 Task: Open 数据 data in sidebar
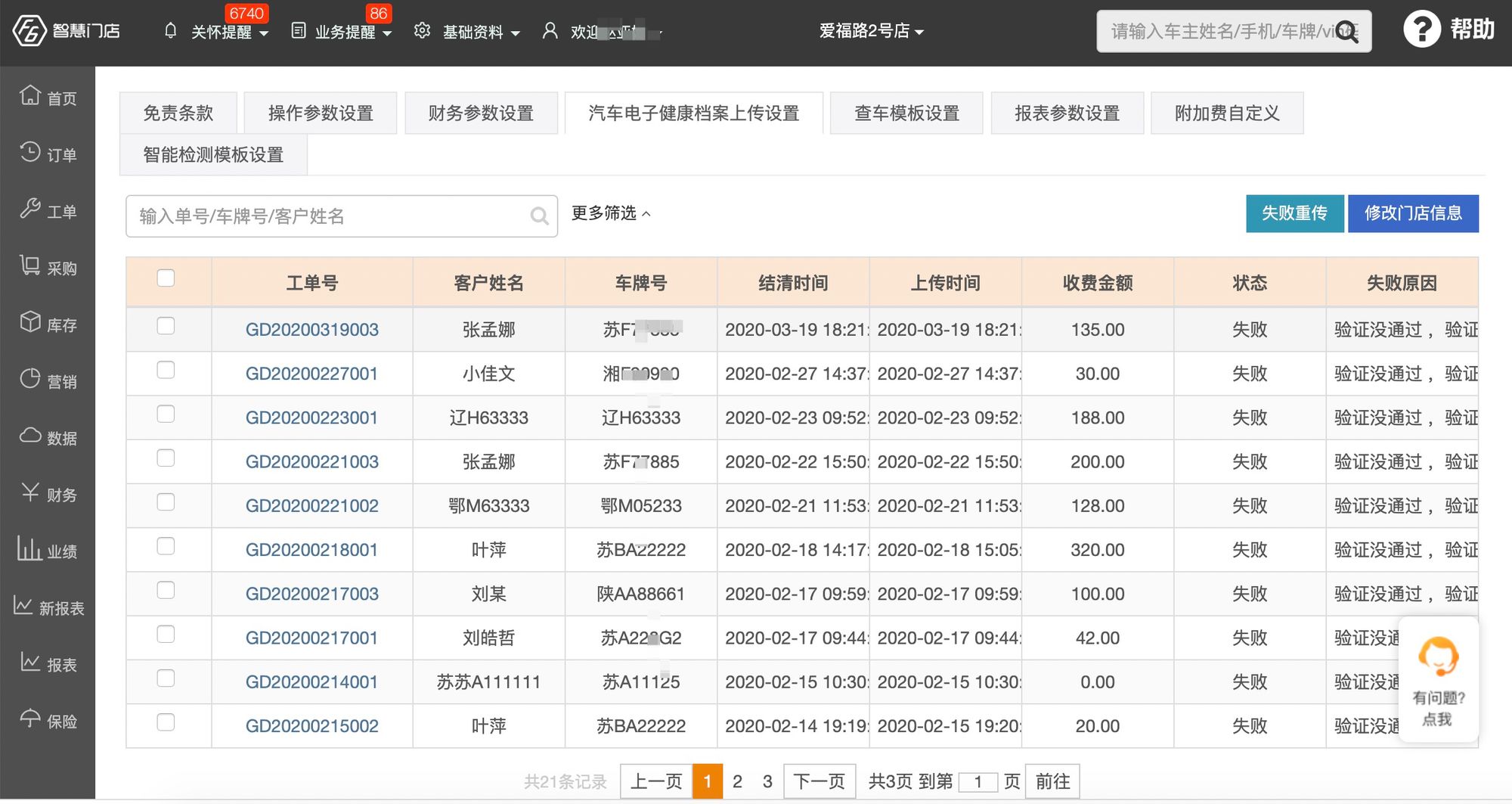pyautogui.click(x=48, y=437)
